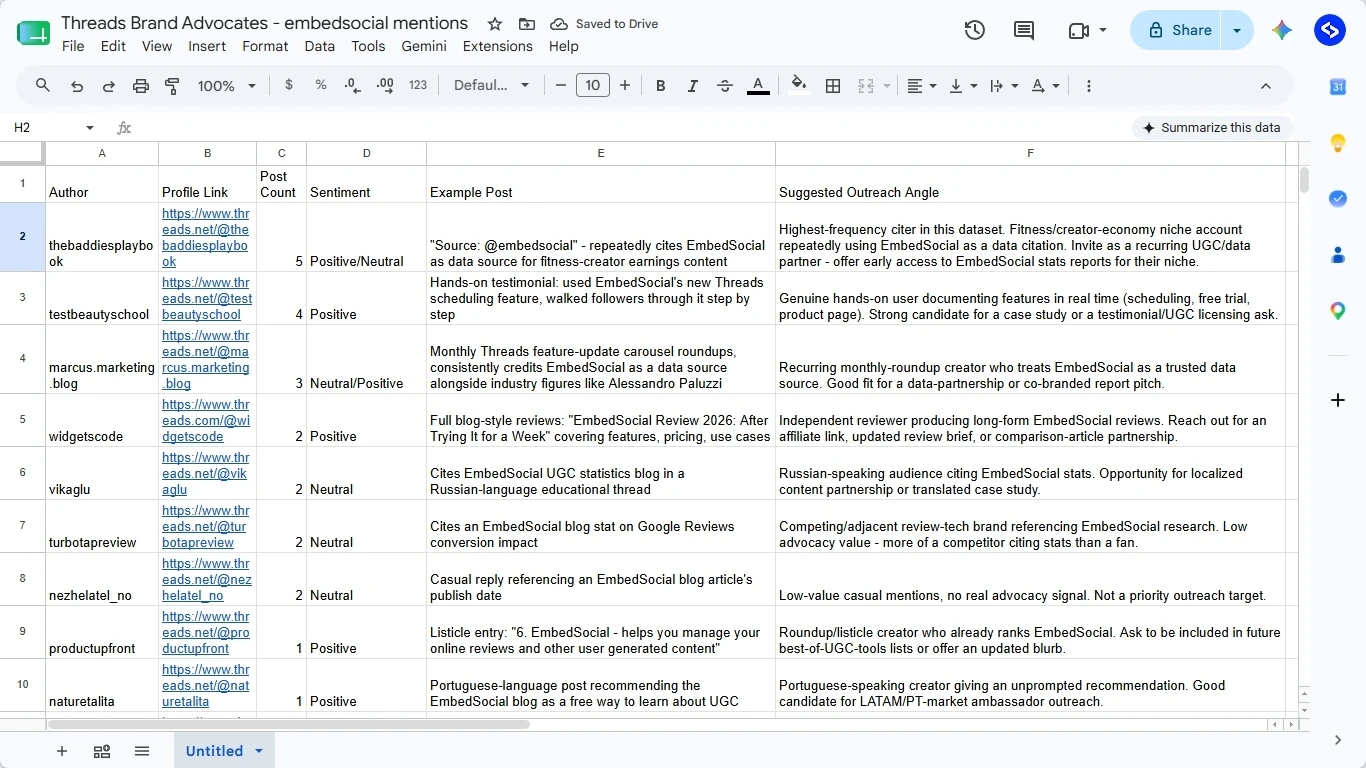Open Google Tasks side panel
This screenshot has height=768, width=1366.
click(1338, 199)
